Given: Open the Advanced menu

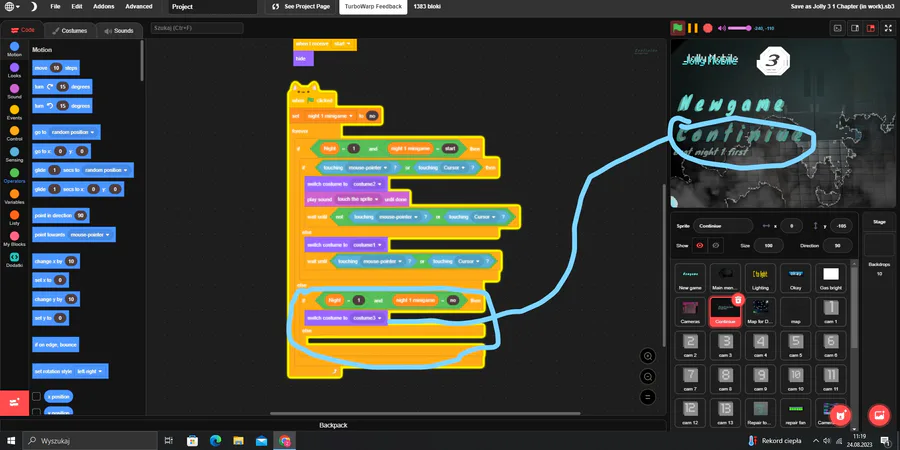Looking at the screenshot, I should 139,6.
